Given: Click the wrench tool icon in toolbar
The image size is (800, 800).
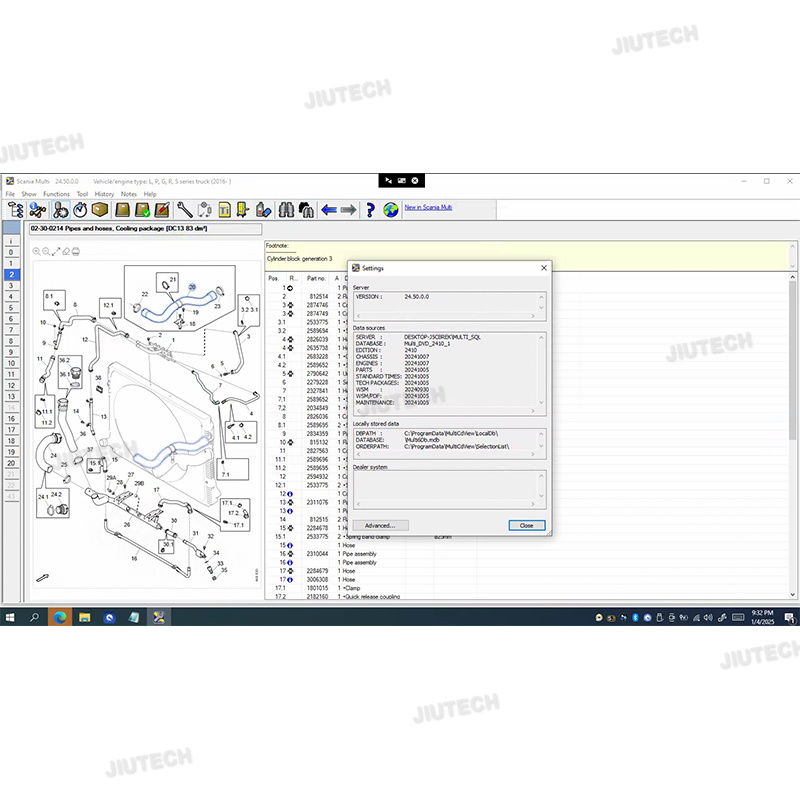Looking at the screenshot, I should point(184,210).
